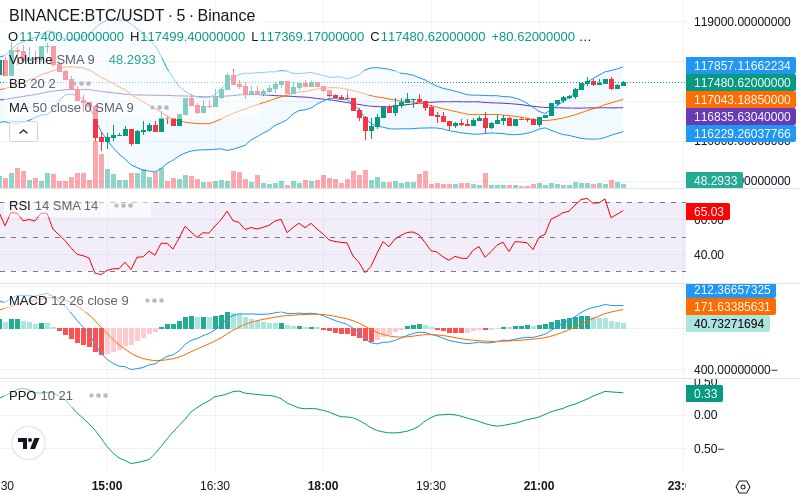Click the 40.00 level on RSI scale

pos(709,255)
